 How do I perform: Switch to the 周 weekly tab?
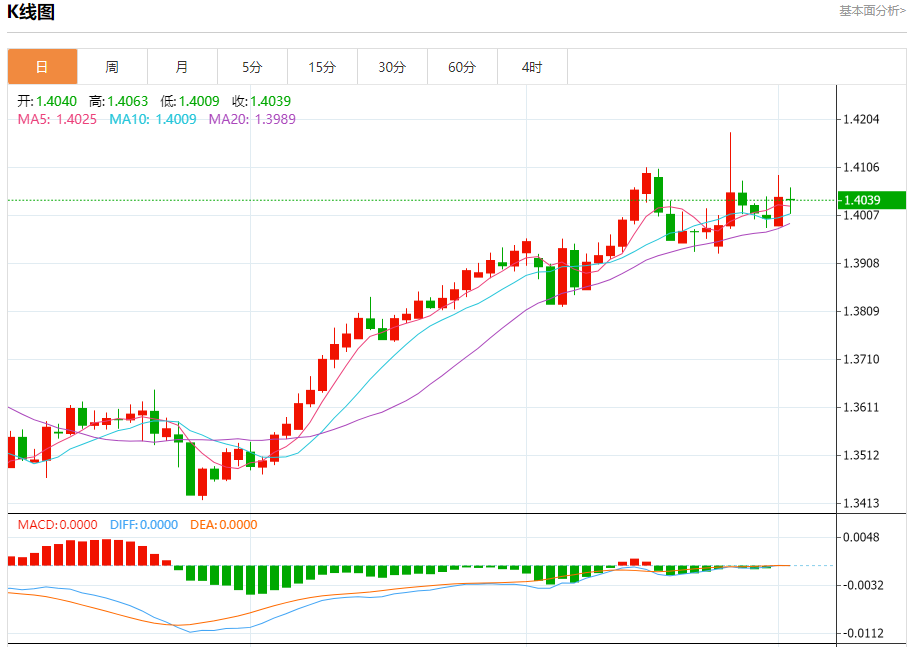coord(112,67)
